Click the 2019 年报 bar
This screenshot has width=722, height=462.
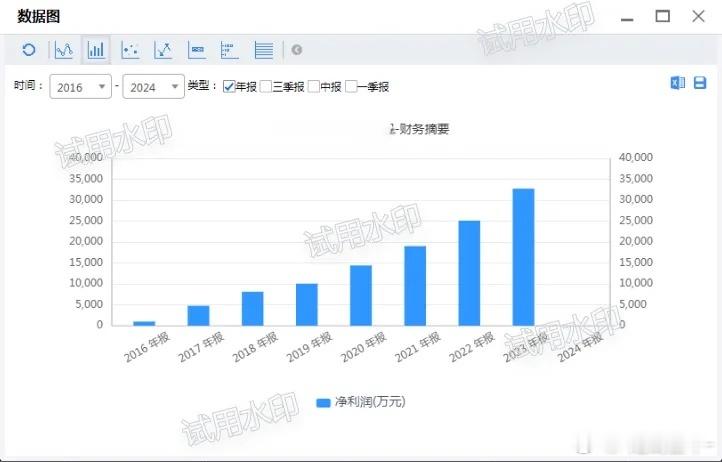pyautogui.click(x=307, y=304)
